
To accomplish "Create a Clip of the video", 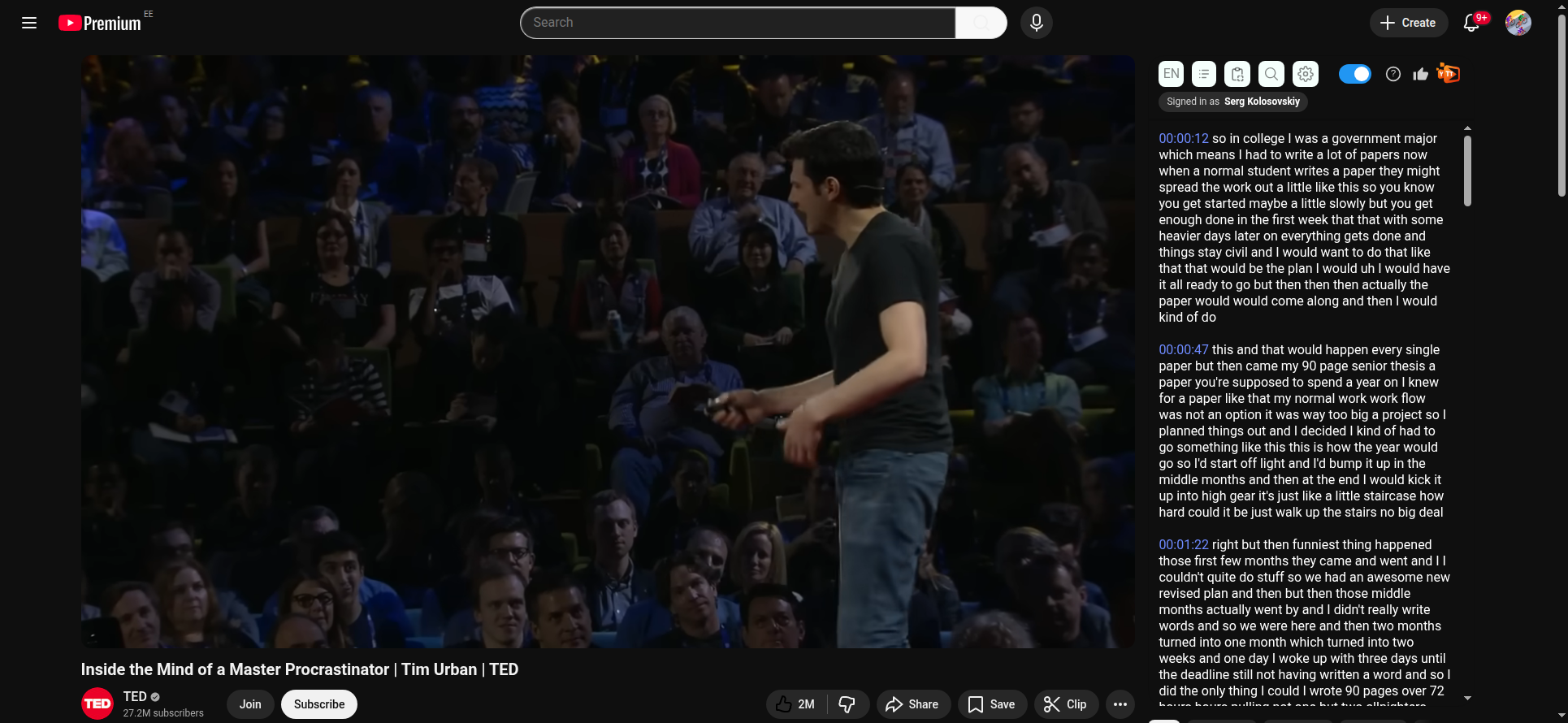I will [1066, 704].
